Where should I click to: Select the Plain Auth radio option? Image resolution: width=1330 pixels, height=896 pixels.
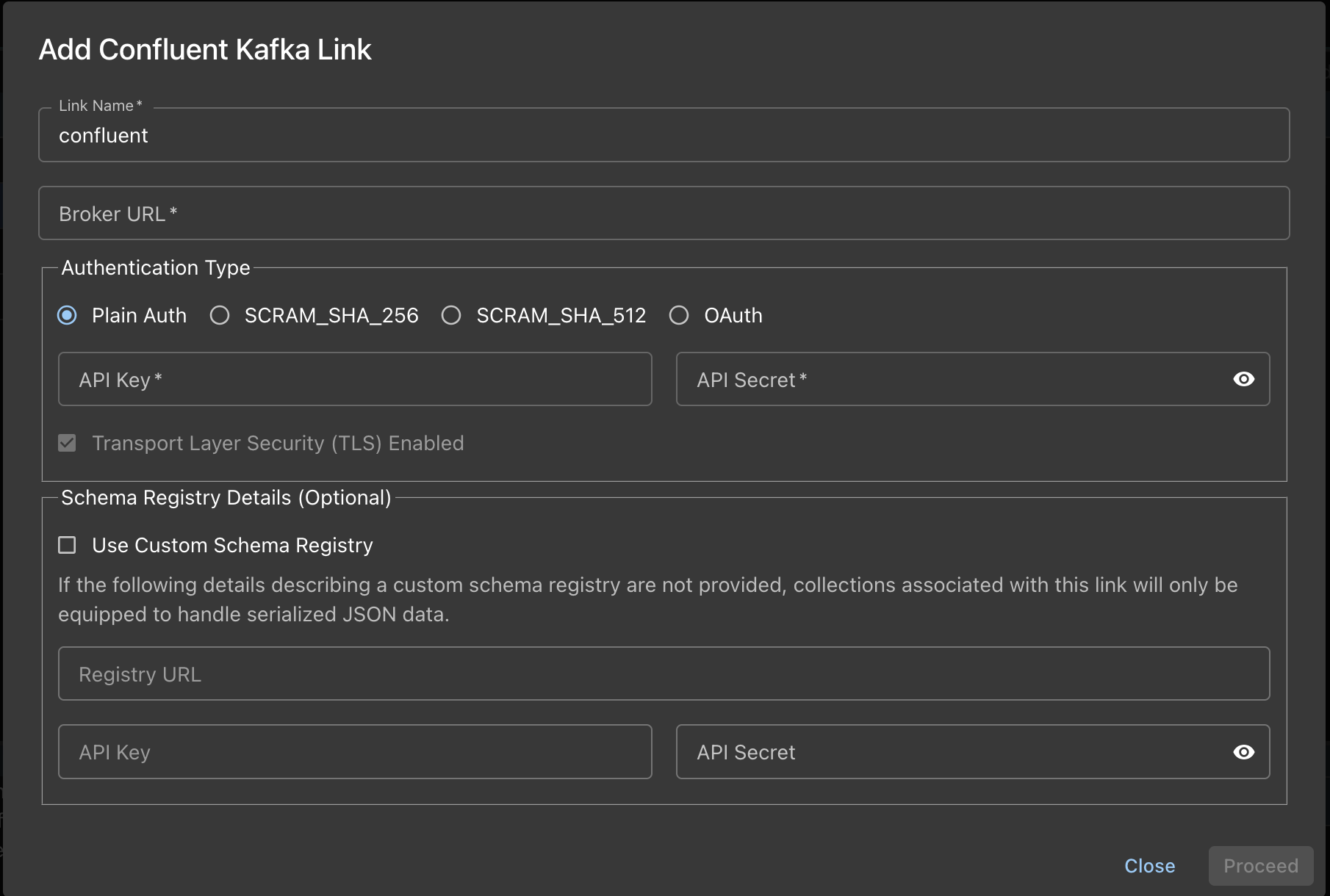click(67, 315)
